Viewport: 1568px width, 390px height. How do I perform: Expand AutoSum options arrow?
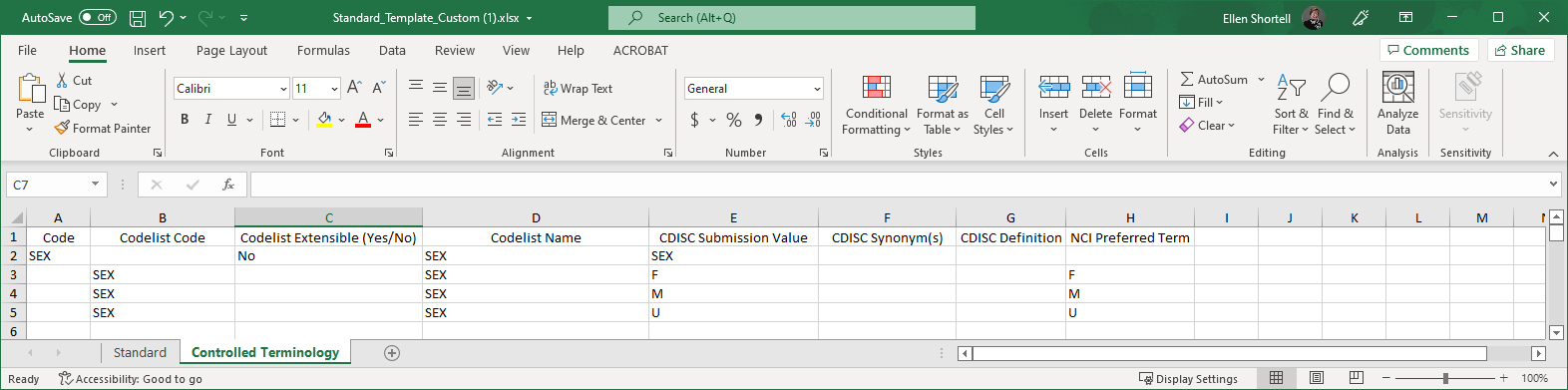pyautogui.click(x=1261, y=80)
